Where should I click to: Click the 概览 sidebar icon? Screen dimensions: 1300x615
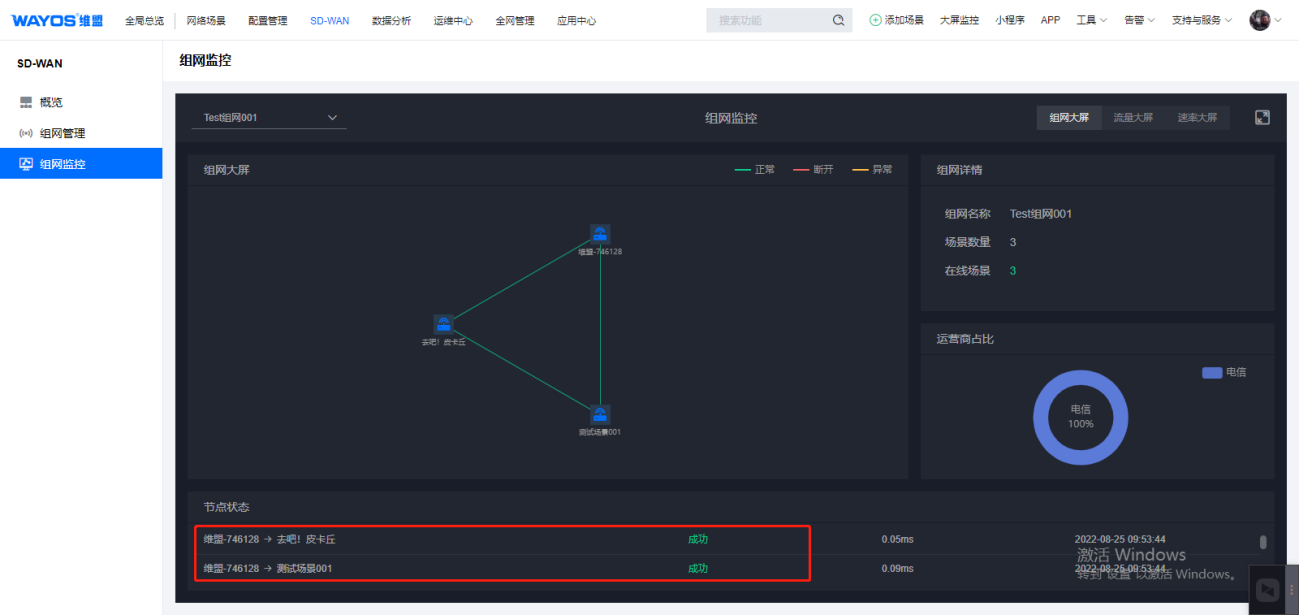tap(26, 102)
